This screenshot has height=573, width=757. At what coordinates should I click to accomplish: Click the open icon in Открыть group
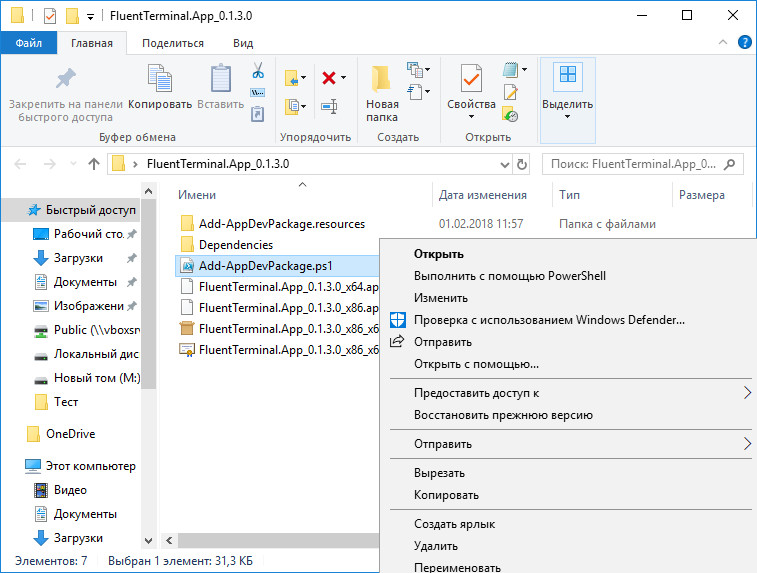[x=511, y=70]
